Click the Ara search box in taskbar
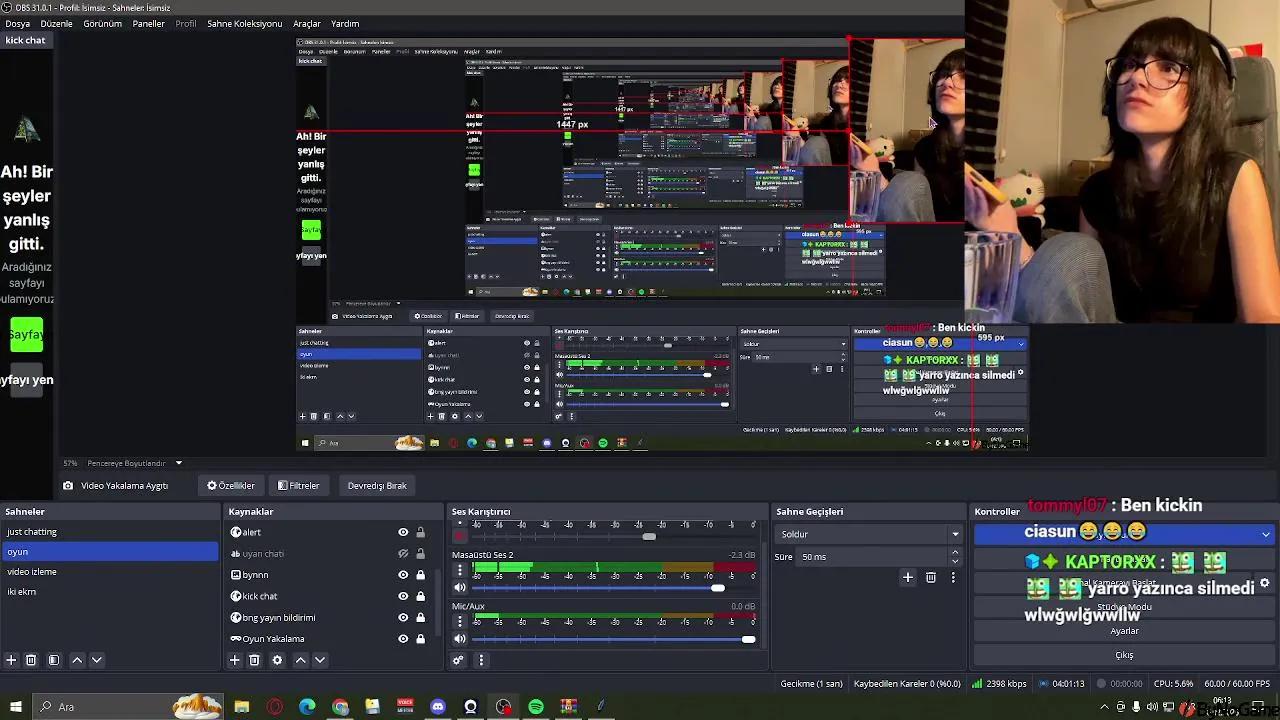 [128, 707]
